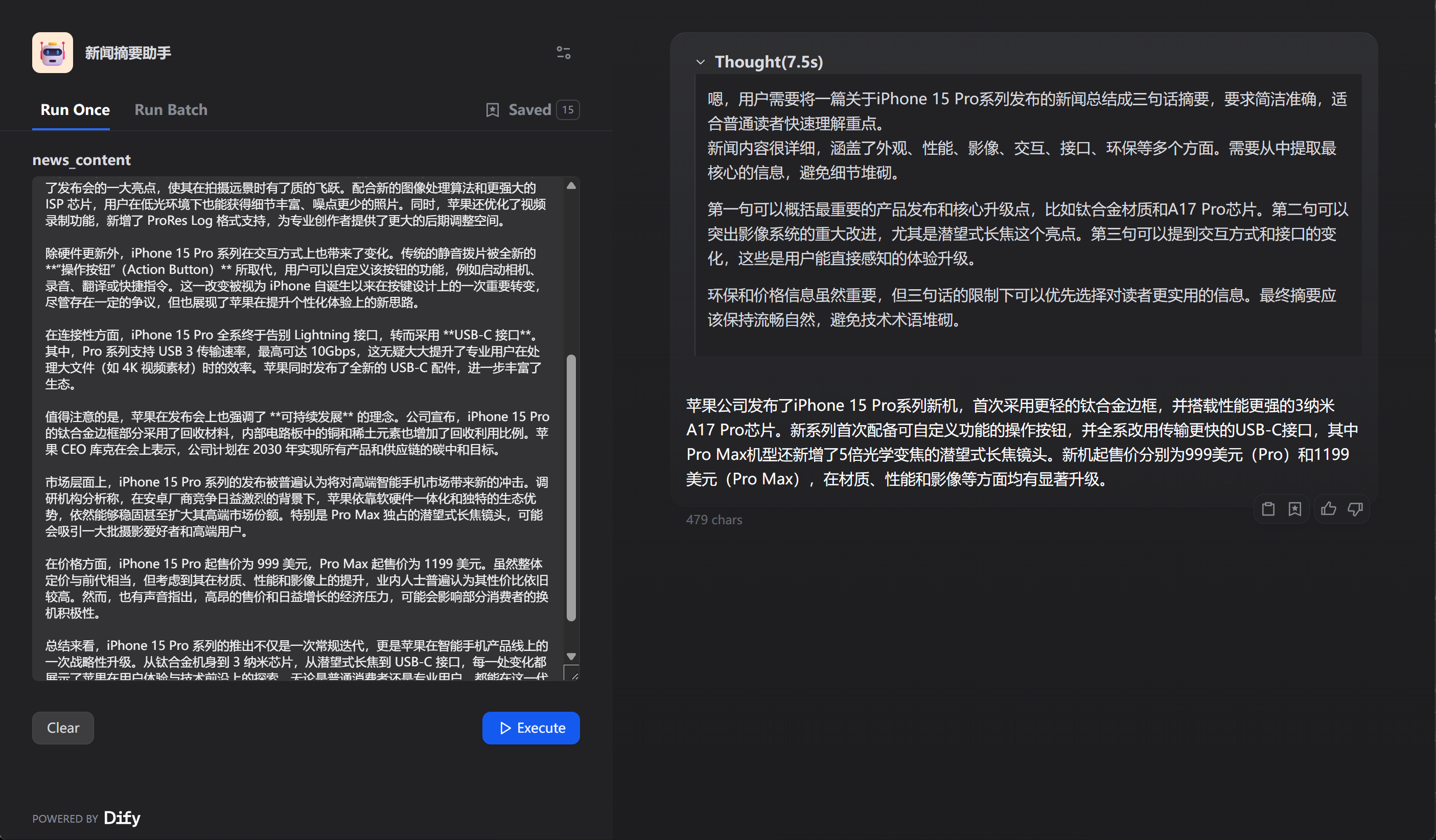The image size is (1436, 840).
Task: Dislike the result with thumbs-down icon
Action: (x=1355, y=508)
